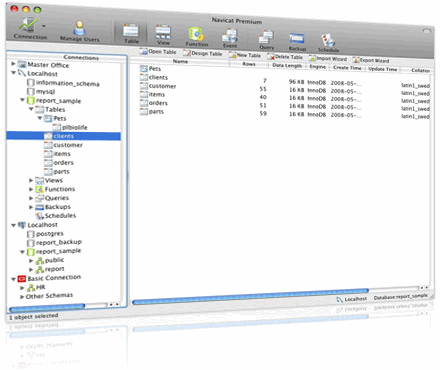
Task: Select the report_backup database
Action: point(54,242)
